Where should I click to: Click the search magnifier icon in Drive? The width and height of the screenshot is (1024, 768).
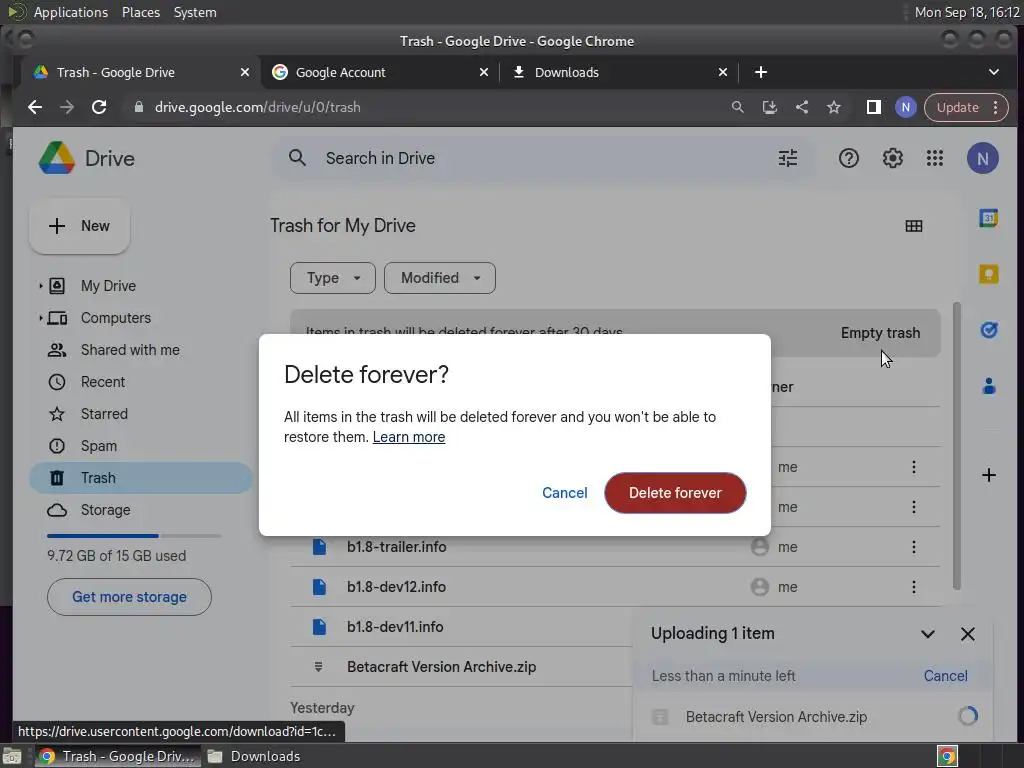point(297,158)
